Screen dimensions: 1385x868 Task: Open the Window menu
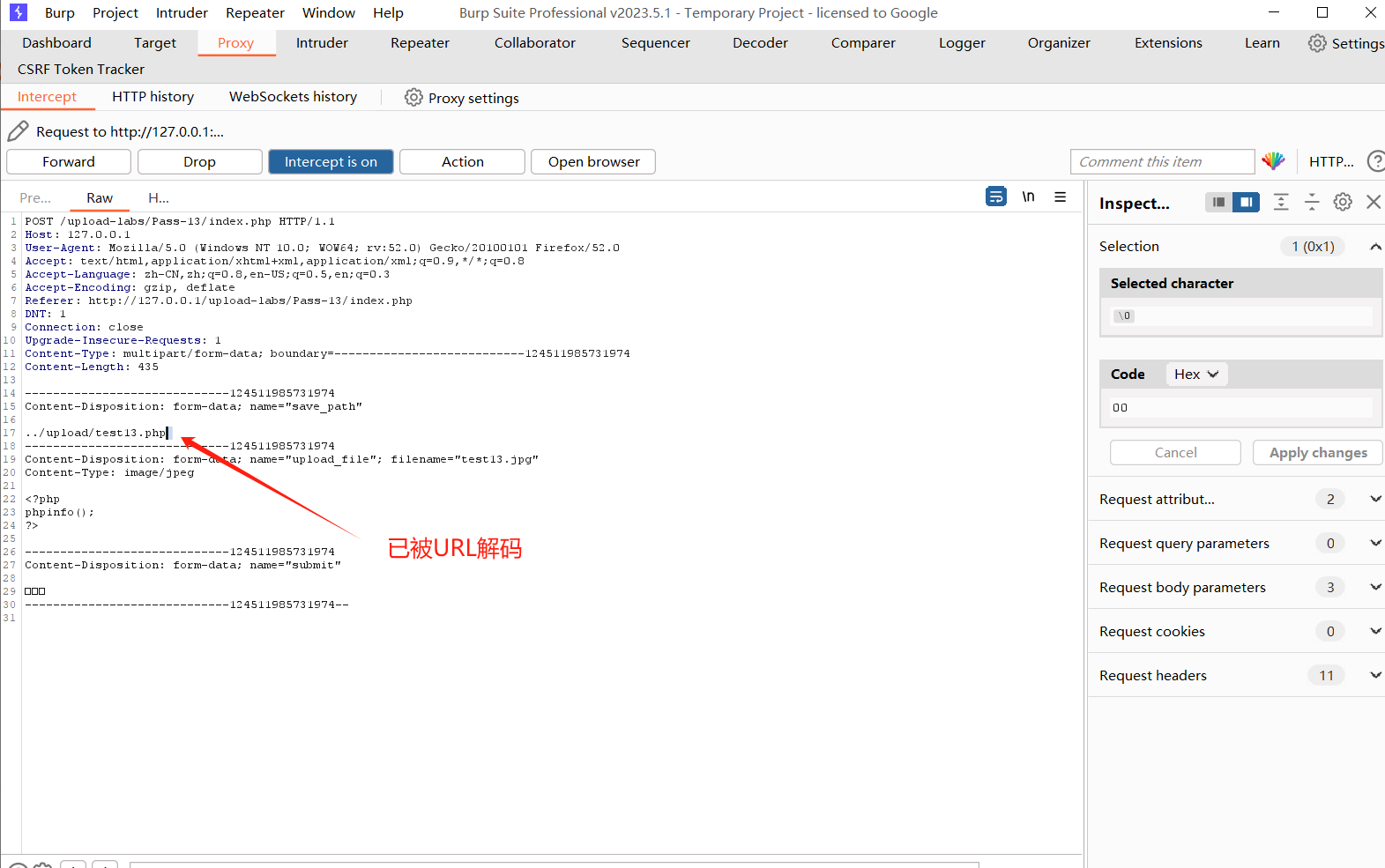click(x=329, y=13)
